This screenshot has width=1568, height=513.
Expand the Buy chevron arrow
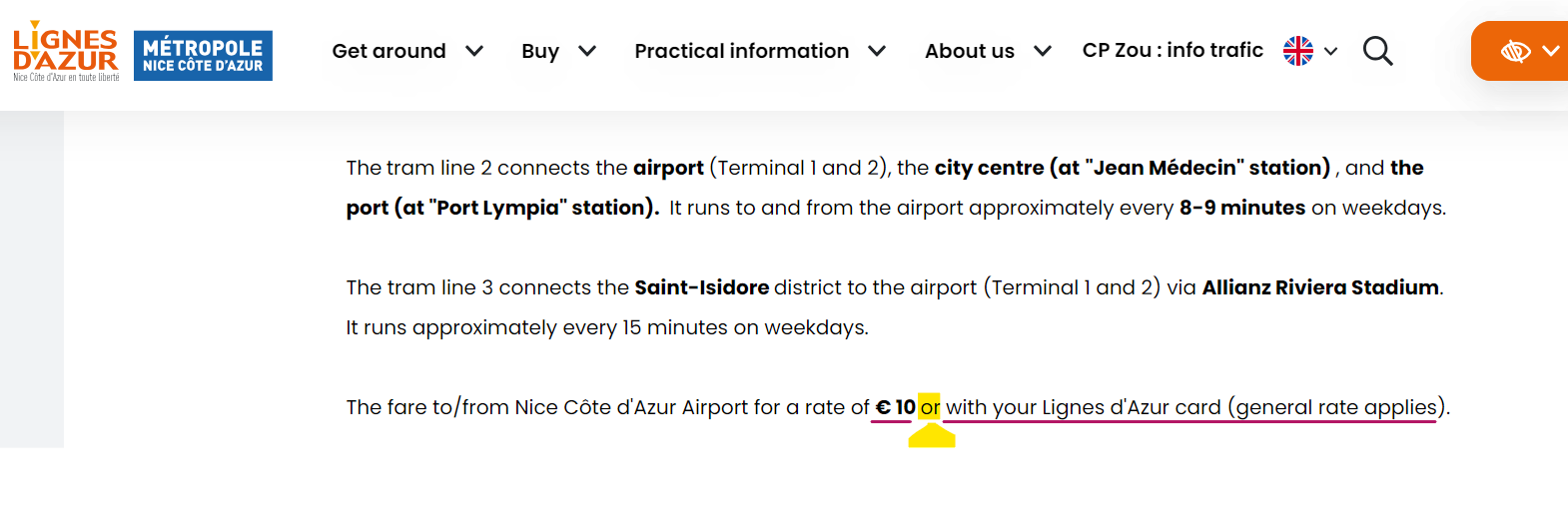pyautogui.click(x=587, y=51)
